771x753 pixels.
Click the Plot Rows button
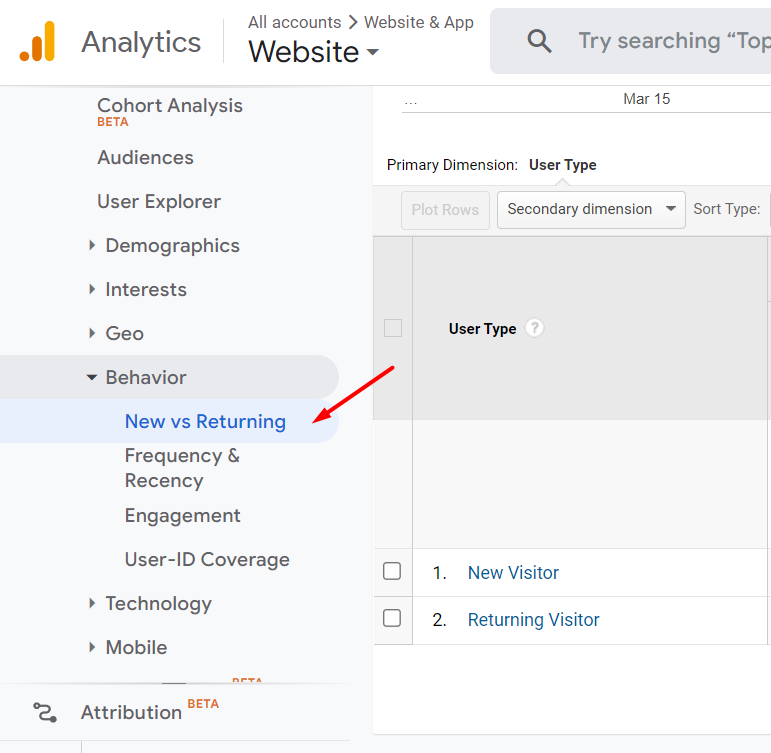[x=445, y=210]
